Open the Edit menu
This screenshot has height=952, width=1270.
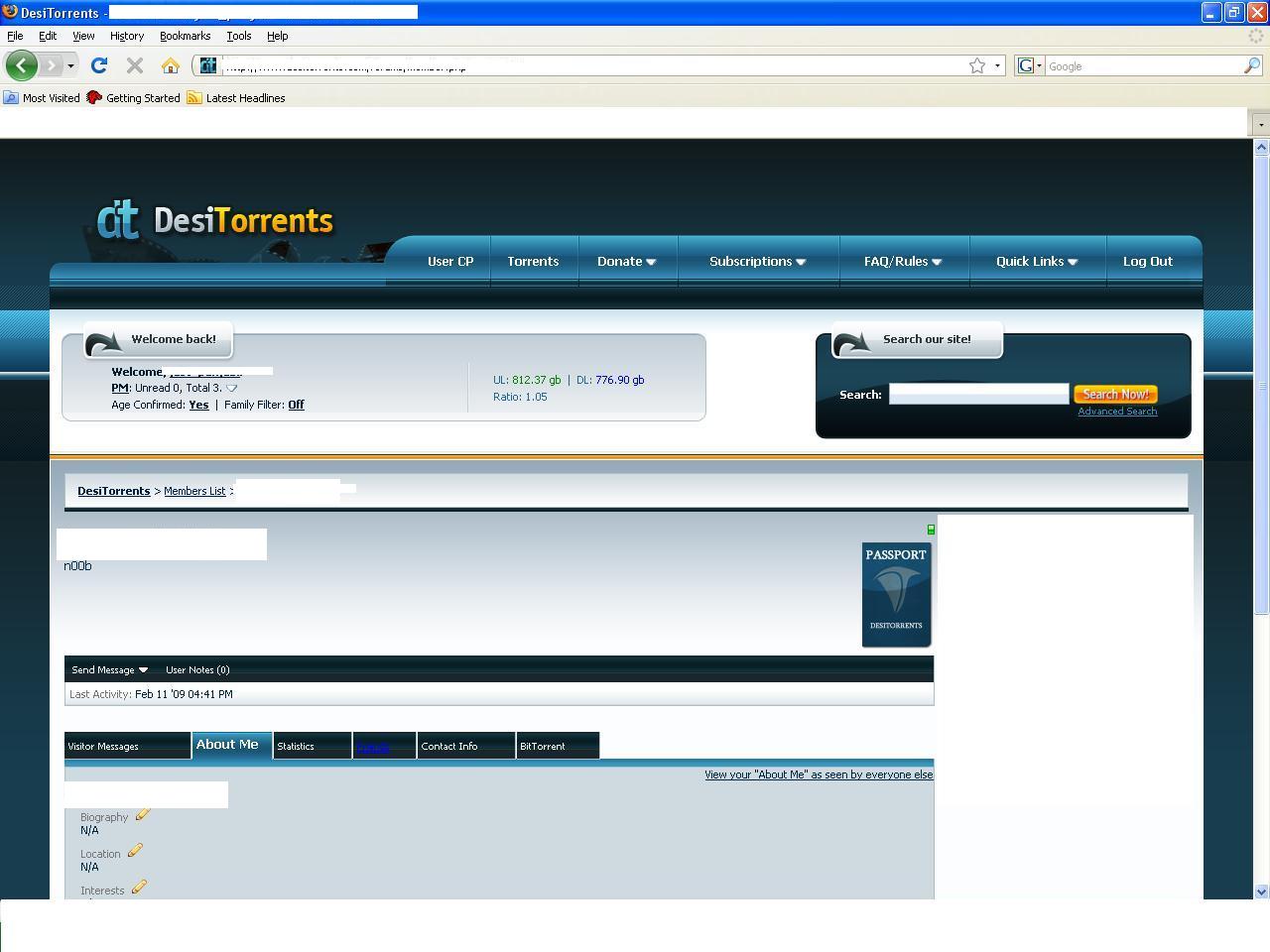click(x=48, y=36)
